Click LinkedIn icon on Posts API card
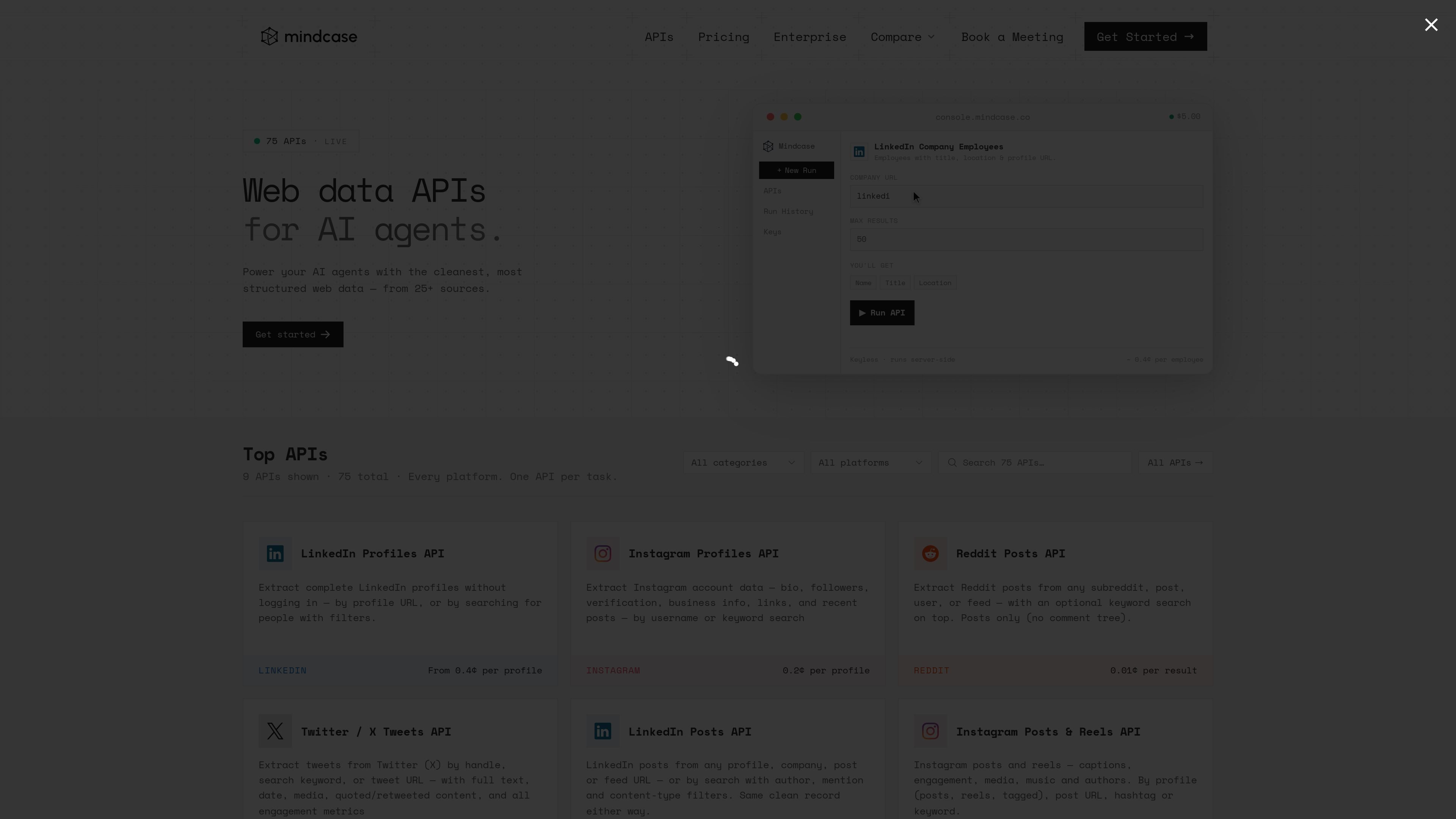 [602, 731]
